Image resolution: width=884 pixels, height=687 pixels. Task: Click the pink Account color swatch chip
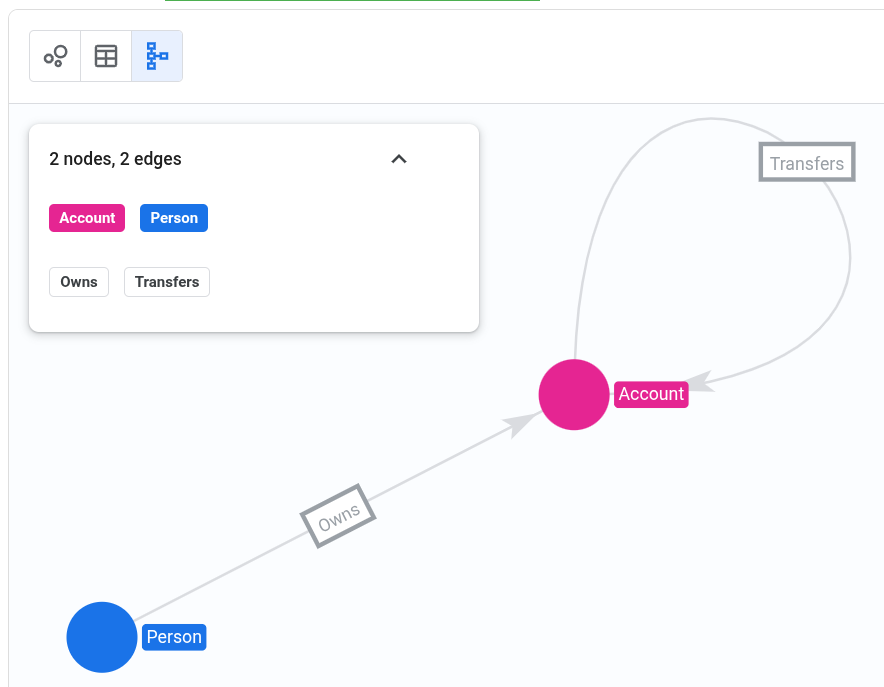tap(86, 217)
